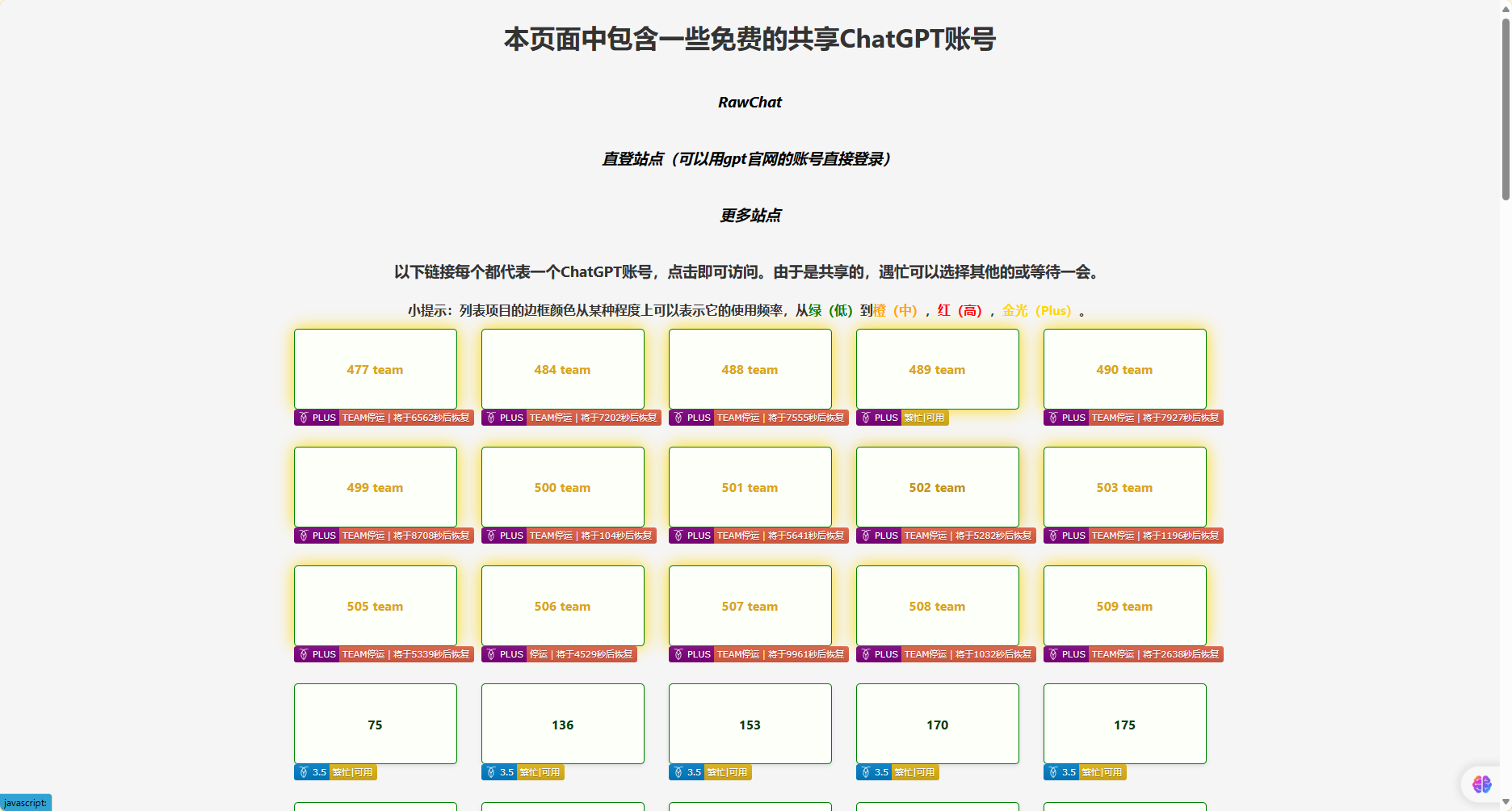The width and height of the screenshot is (1512, 811).
Task: Open the RawChat link
Action: (x=750, y=103)
